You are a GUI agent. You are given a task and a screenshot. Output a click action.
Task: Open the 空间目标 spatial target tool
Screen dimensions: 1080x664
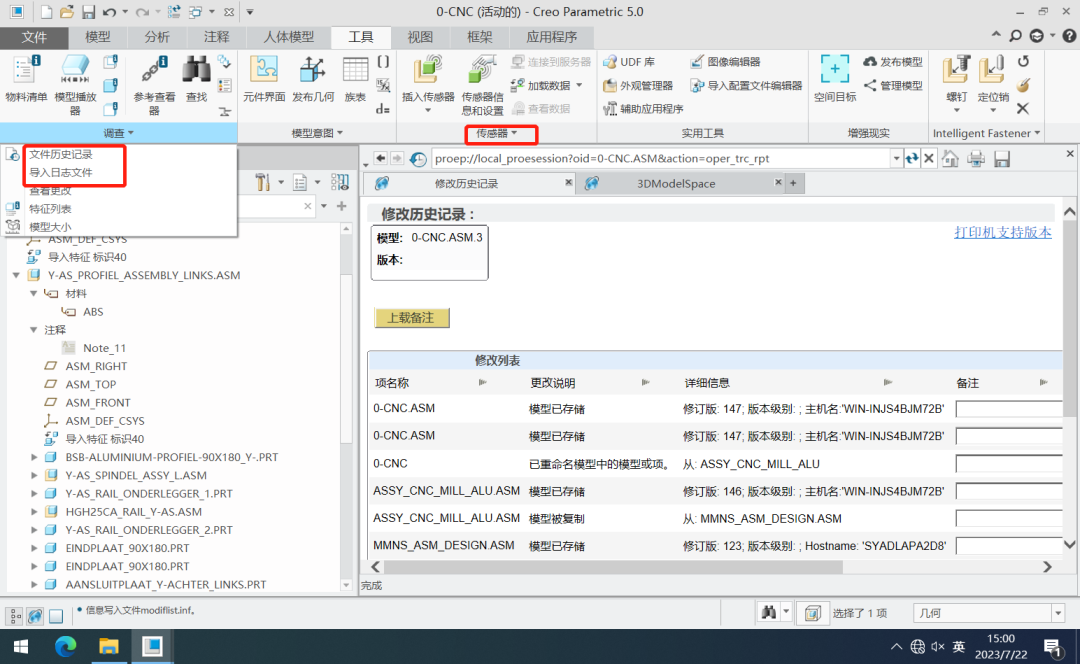pyautogui.click(x=834, y=75)
